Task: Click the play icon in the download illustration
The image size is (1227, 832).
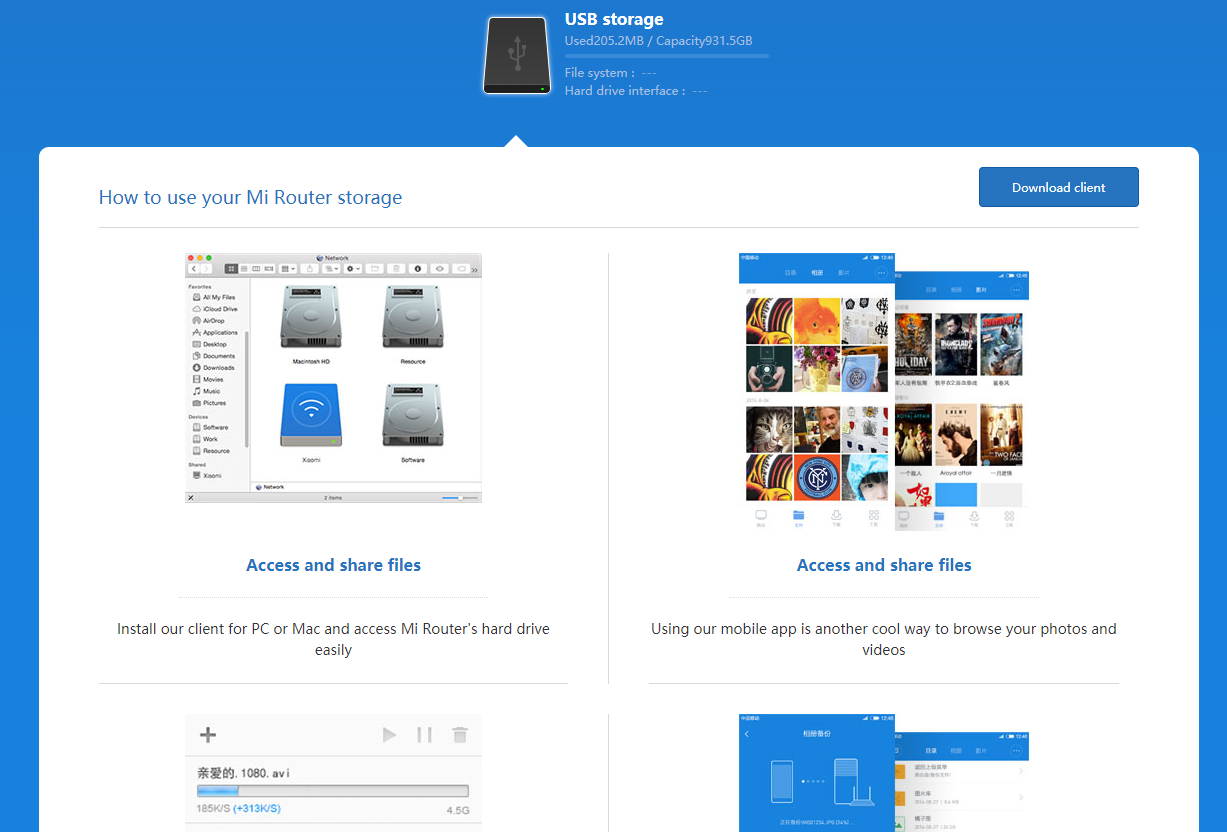Action: (389, 735)
